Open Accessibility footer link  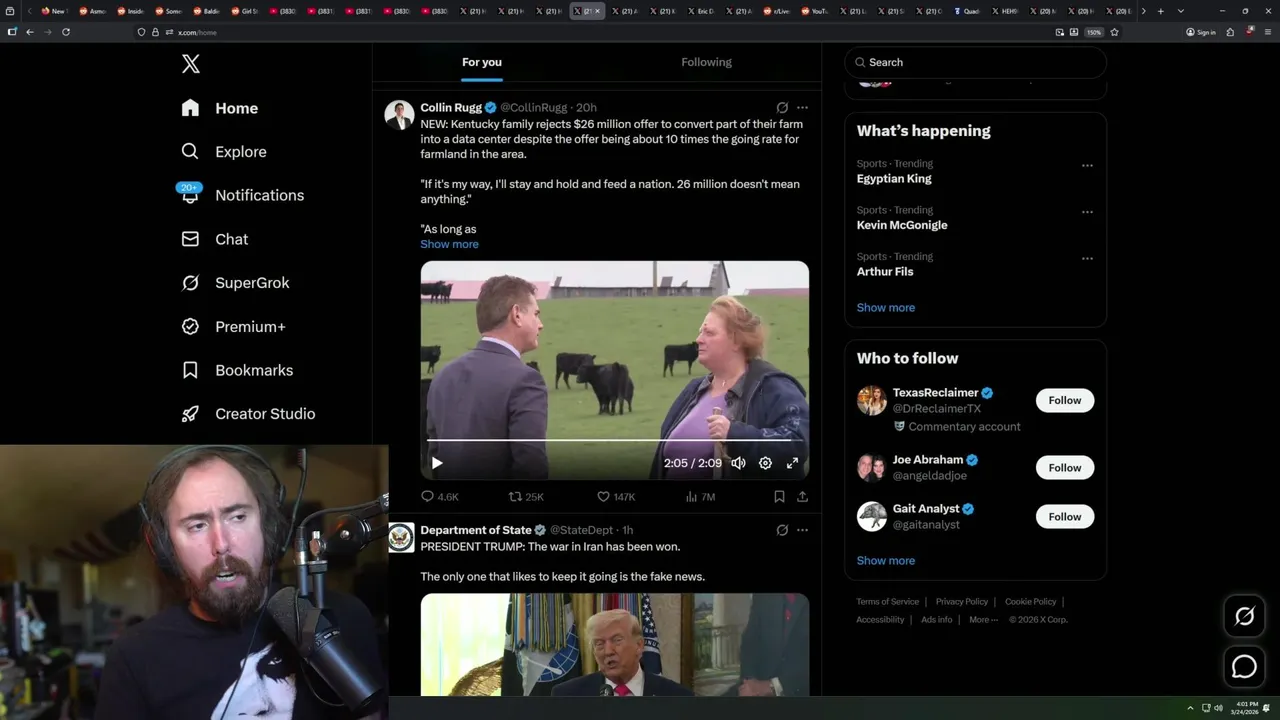[880, 620]
